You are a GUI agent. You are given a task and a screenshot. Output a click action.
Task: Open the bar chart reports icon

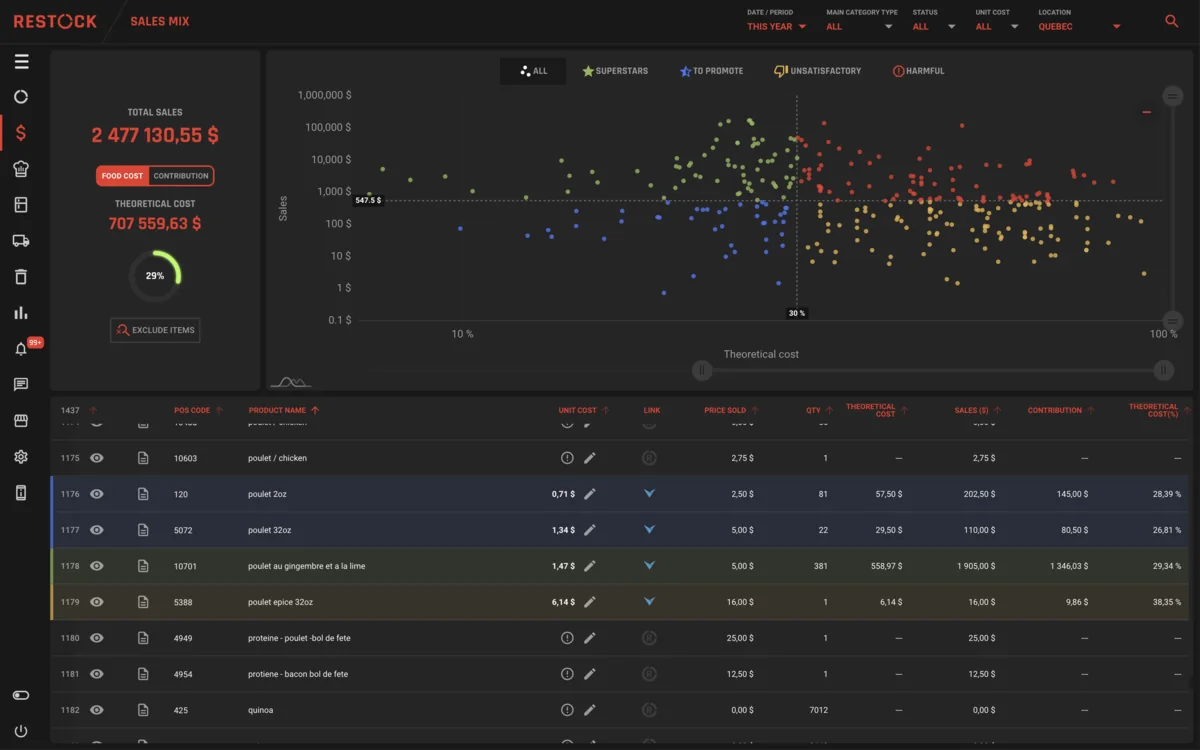[x=21, y=313]
